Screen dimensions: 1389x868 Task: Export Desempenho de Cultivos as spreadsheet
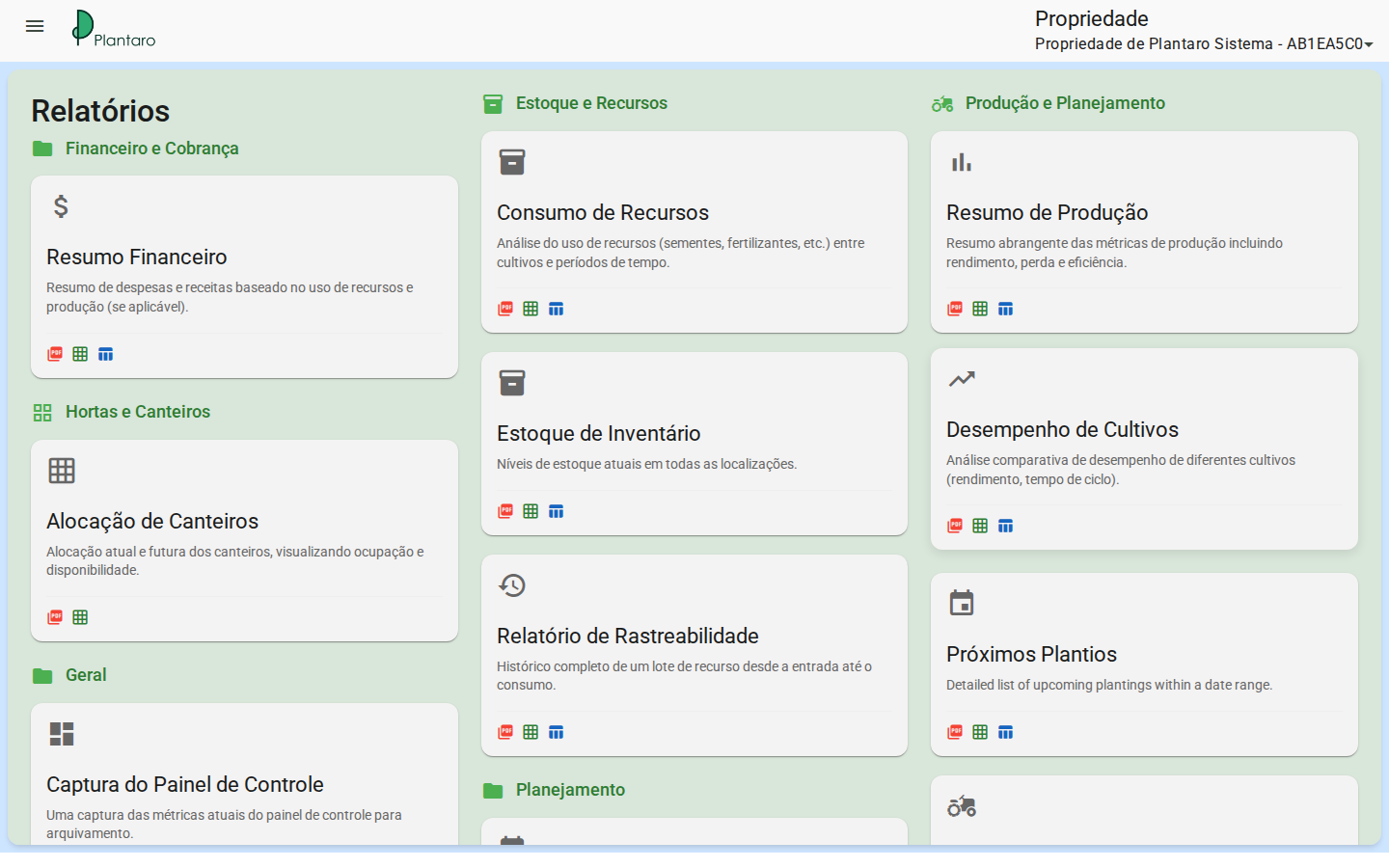[980, 526]
